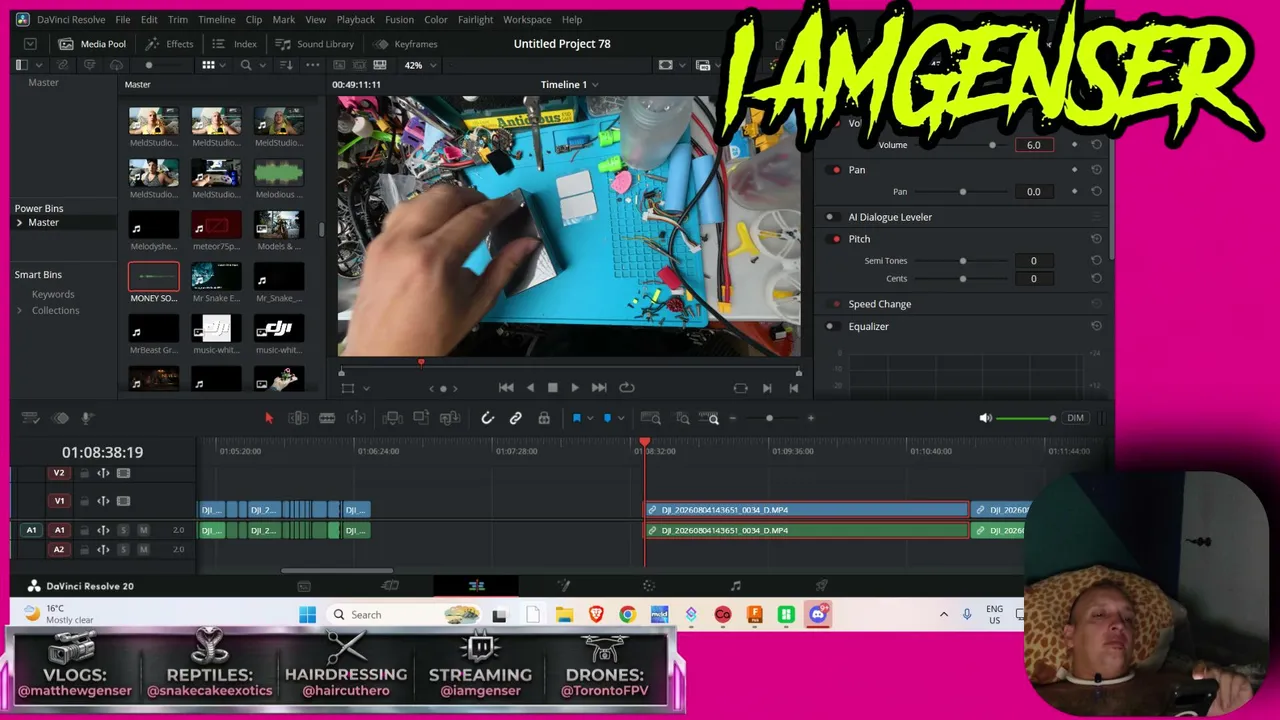Open the 42% viewer zoom dropdown
Screen dimensions: 1280x720
click(x=420, y=65)
